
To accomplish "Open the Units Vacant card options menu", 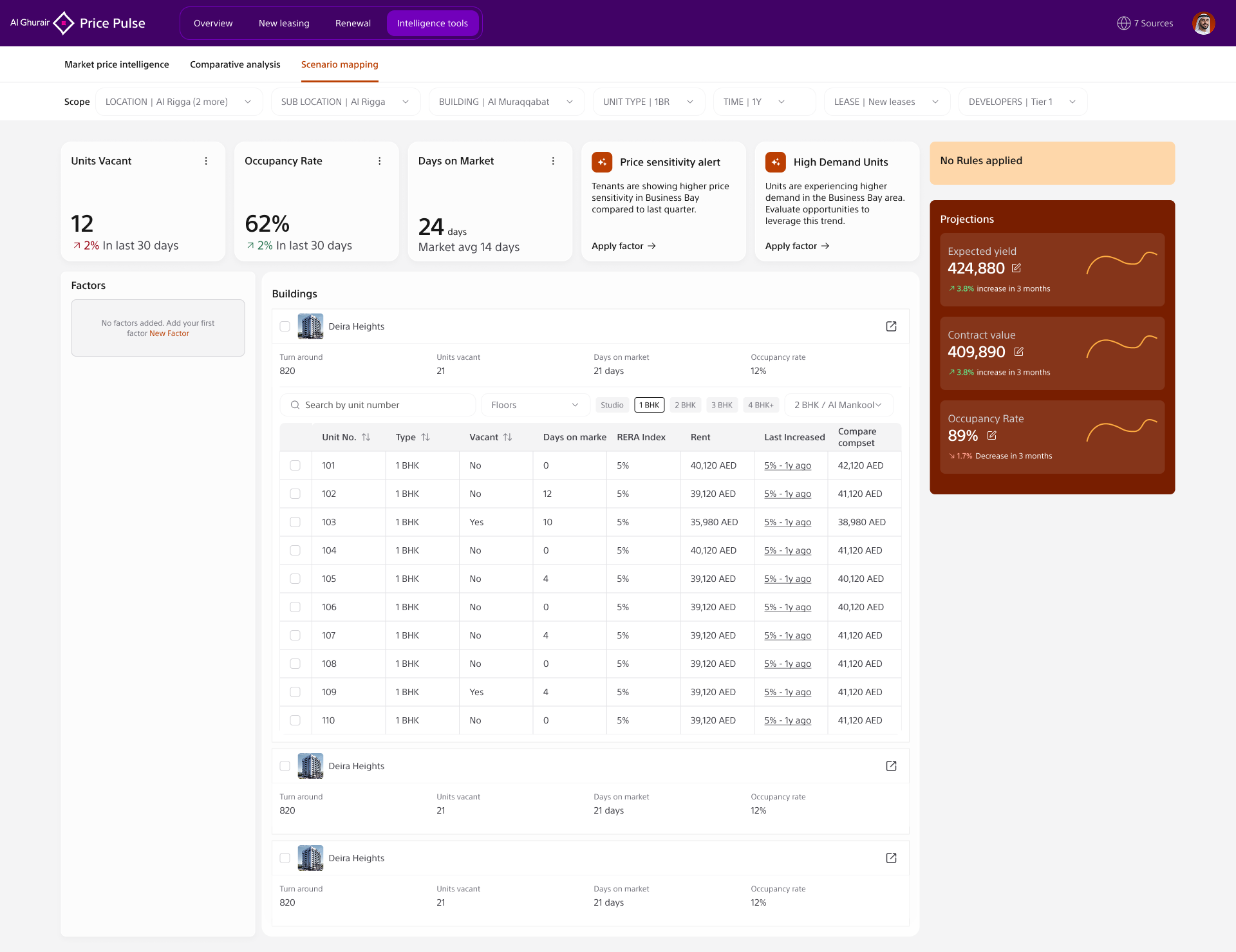I will coord(206,161).
